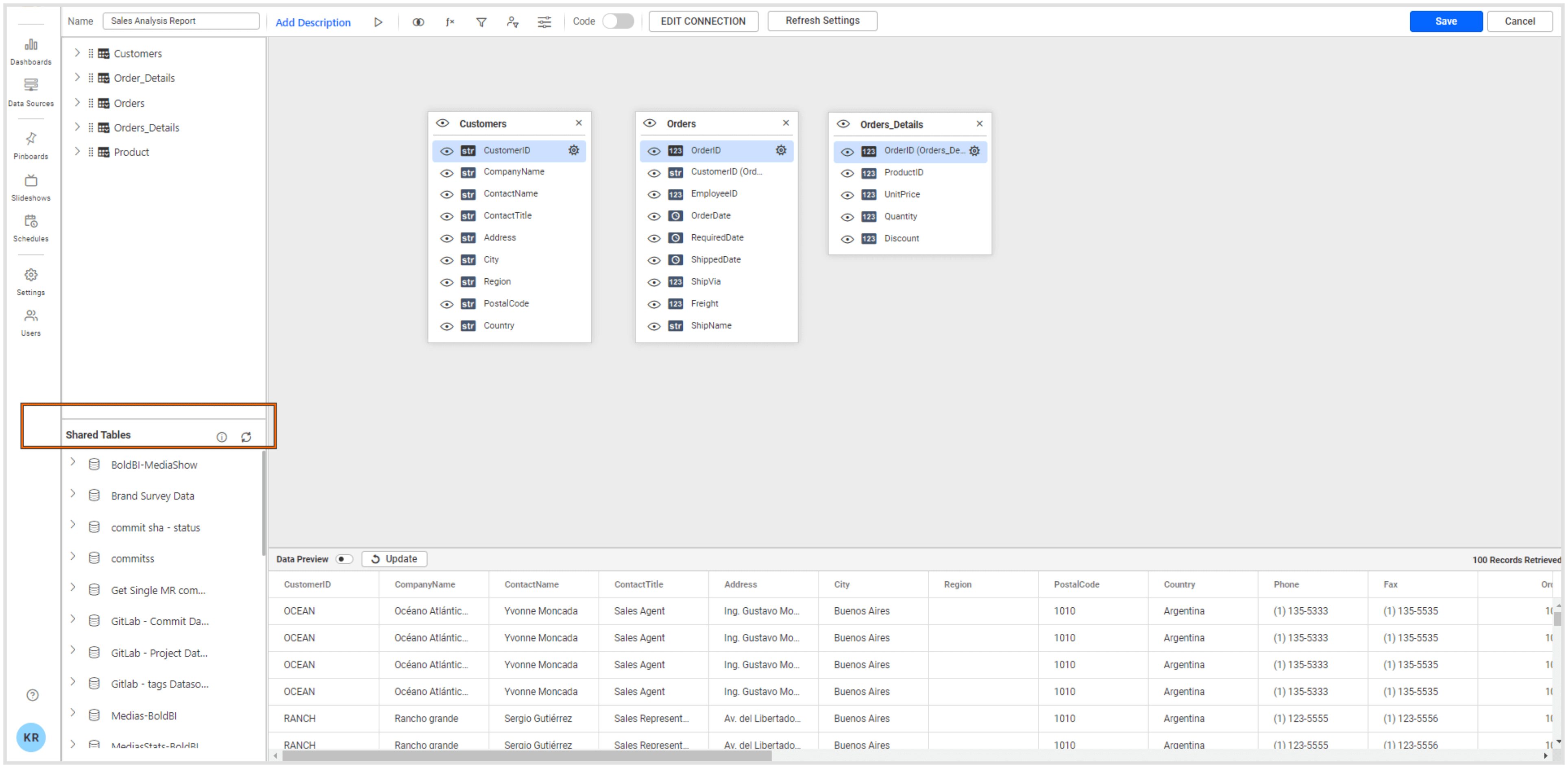Toggle visibility of Country column
Viewport: 1568px width, 768px height.
[447, 326]
